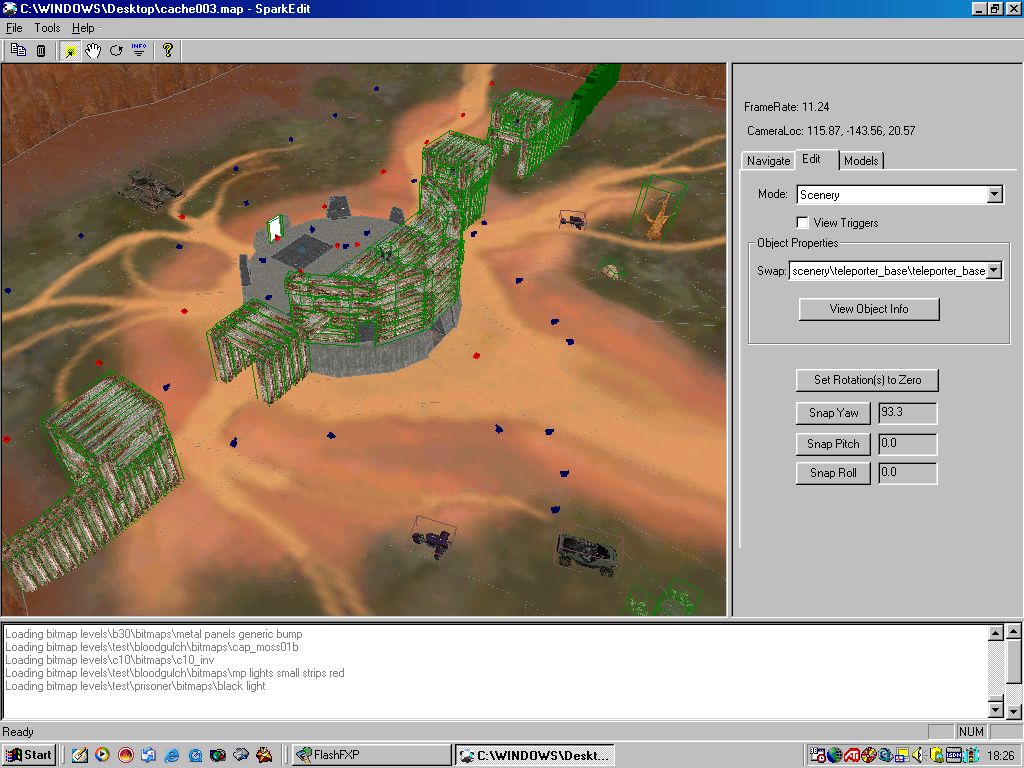Switch to FlashFXP in the taskbar
Screen dimensions: 1024x768
pos(371,755)
